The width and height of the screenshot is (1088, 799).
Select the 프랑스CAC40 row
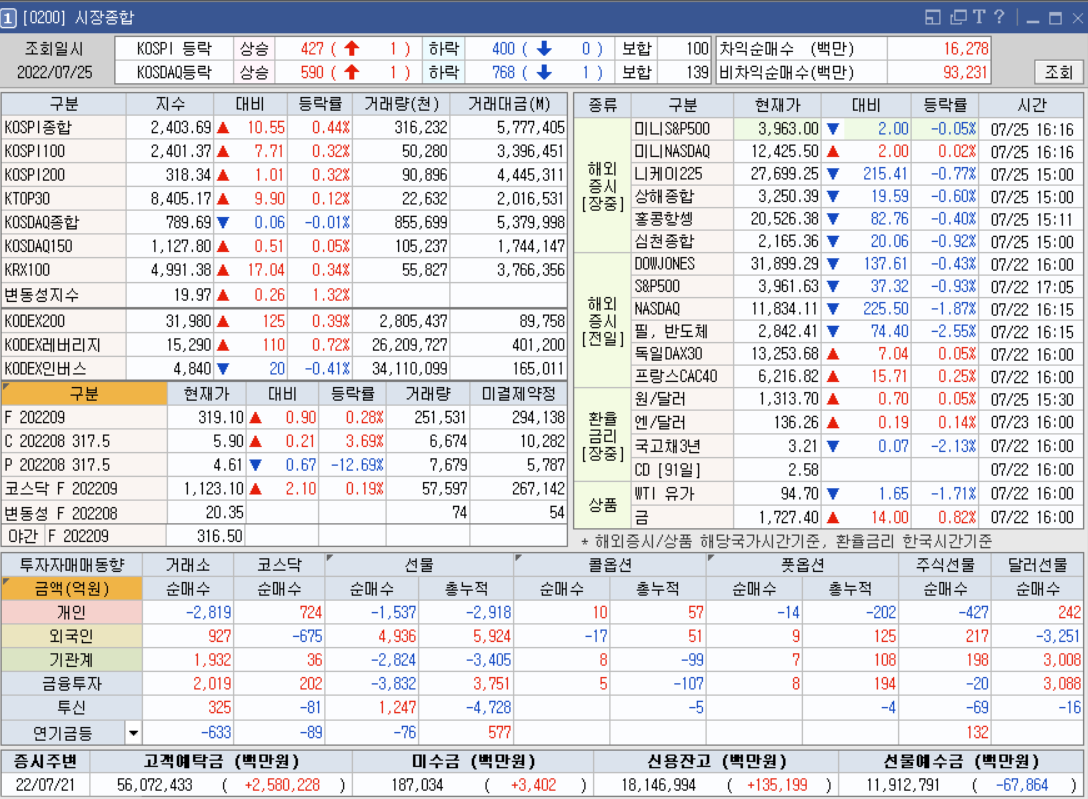pos(857,377)
